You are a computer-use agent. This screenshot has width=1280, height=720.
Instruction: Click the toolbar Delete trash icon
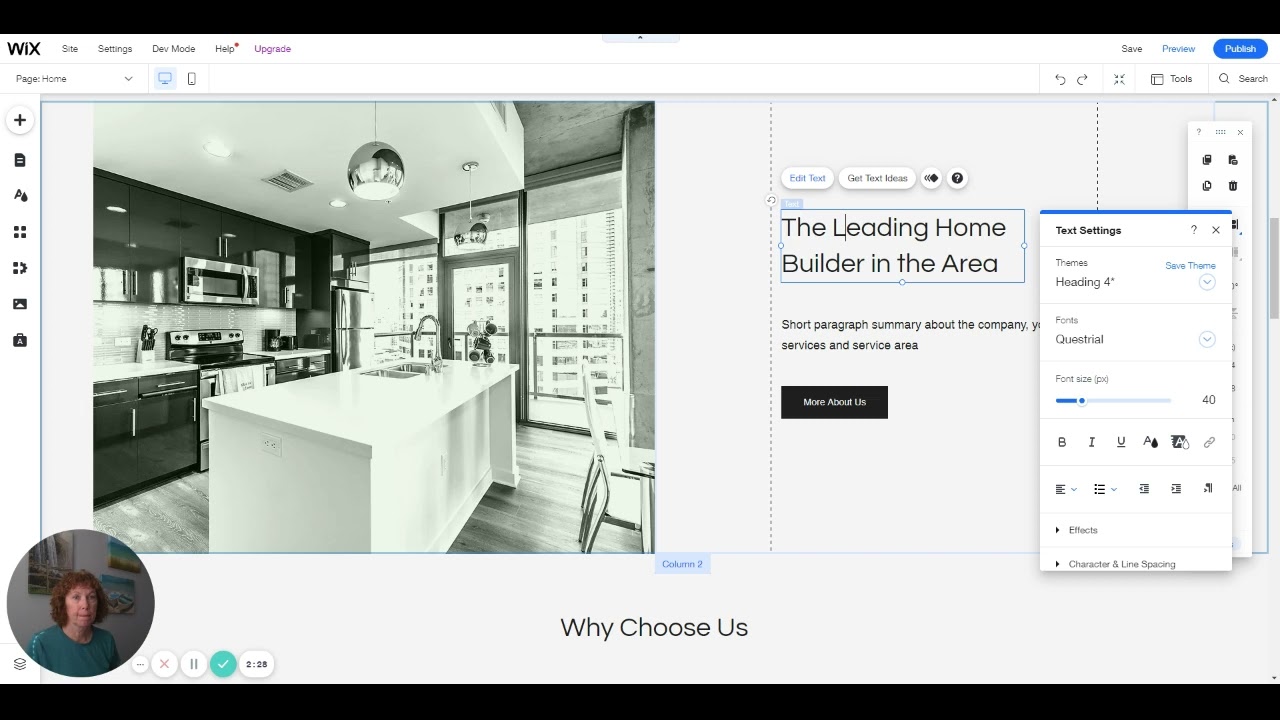pyautogui.click(x=1233, y=186)
